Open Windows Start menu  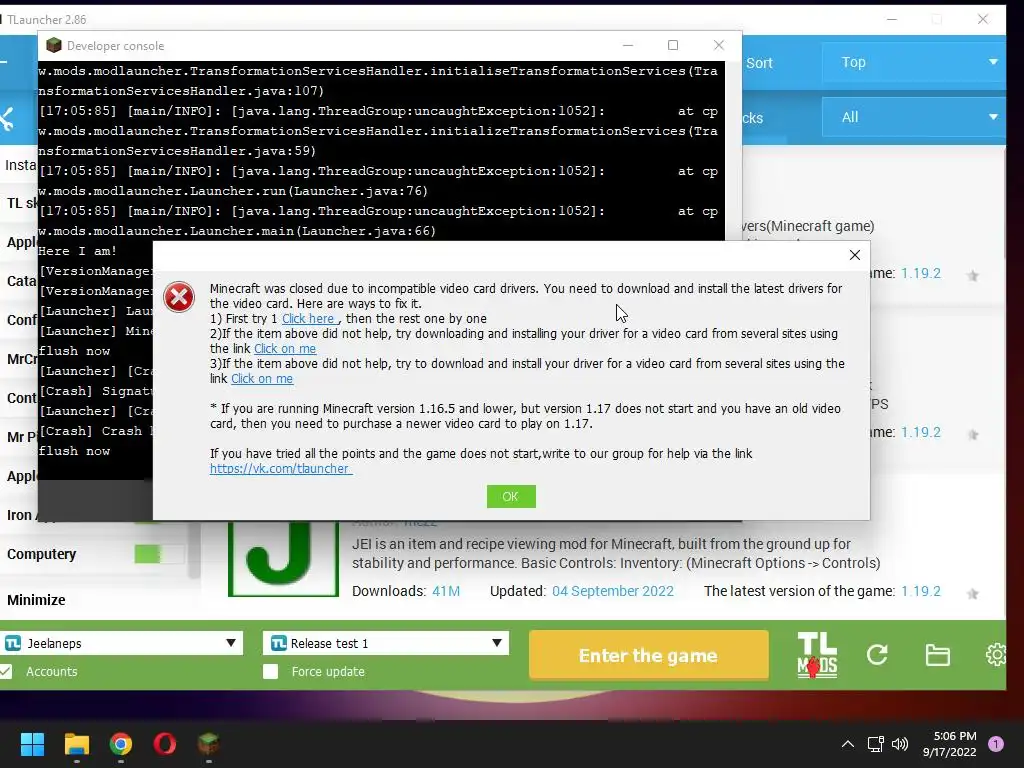click(x=32, y=744)
